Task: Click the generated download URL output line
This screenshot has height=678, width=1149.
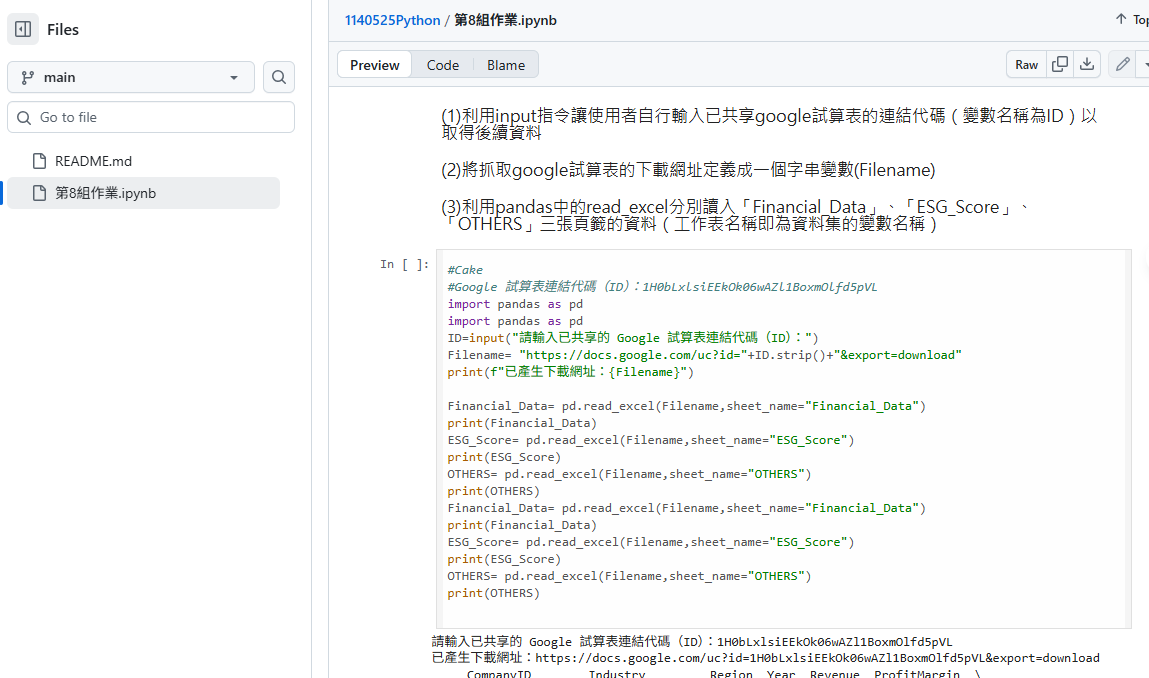Action: pyautogui.click(x=766, y=658)
